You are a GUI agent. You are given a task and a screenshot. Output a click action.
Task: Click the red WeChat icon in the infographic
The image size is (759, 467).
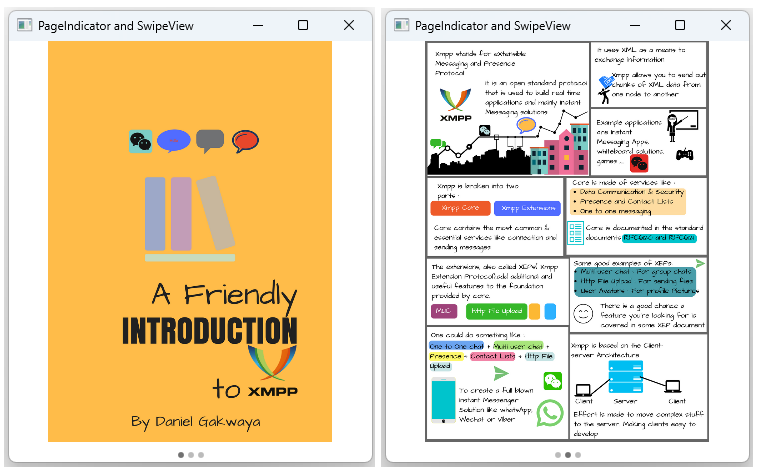pos(639,164)
